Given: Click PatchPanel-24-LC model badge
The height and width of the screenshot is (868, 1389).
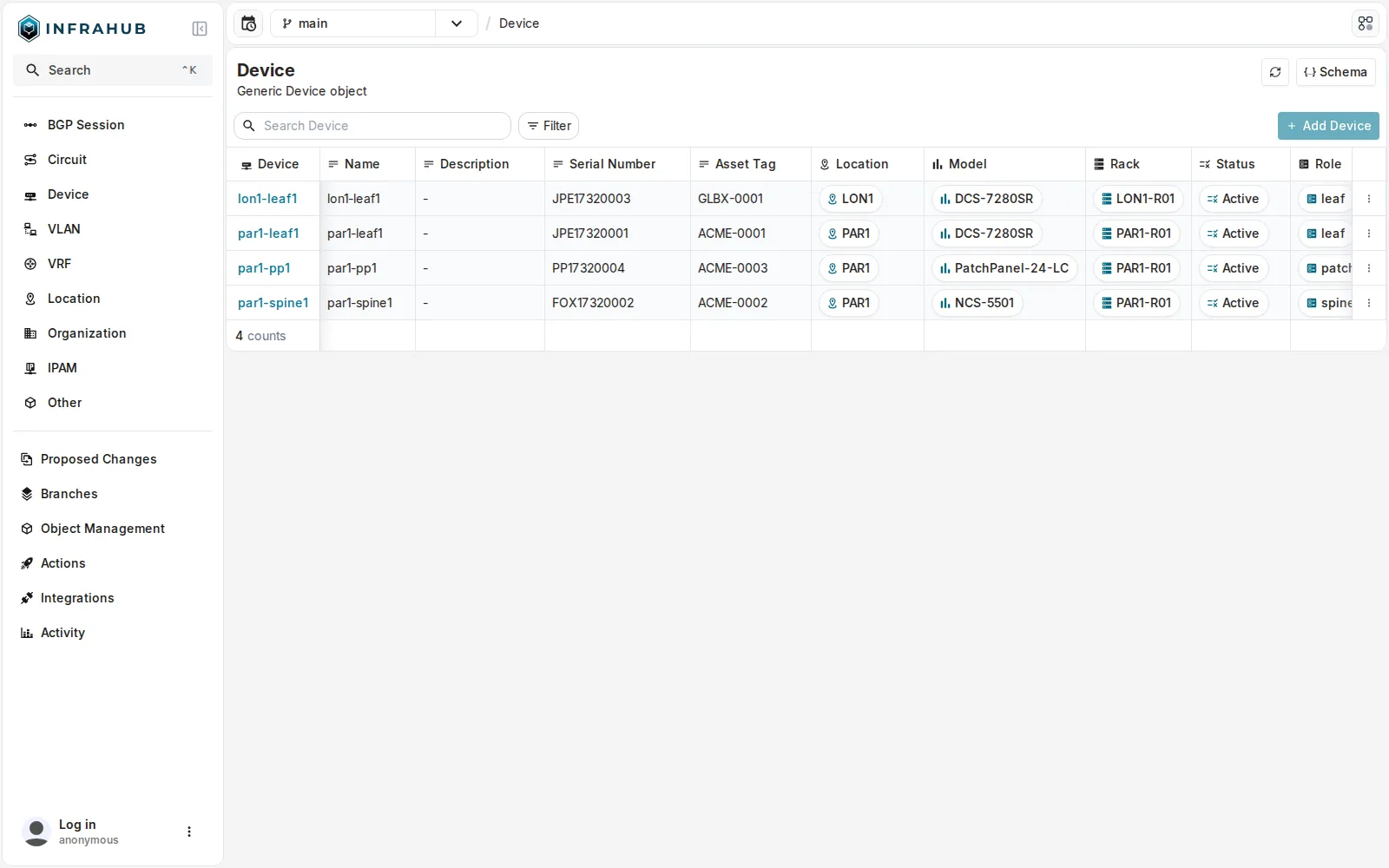Looking at the screenshot, I should (x=1004, y=268).
